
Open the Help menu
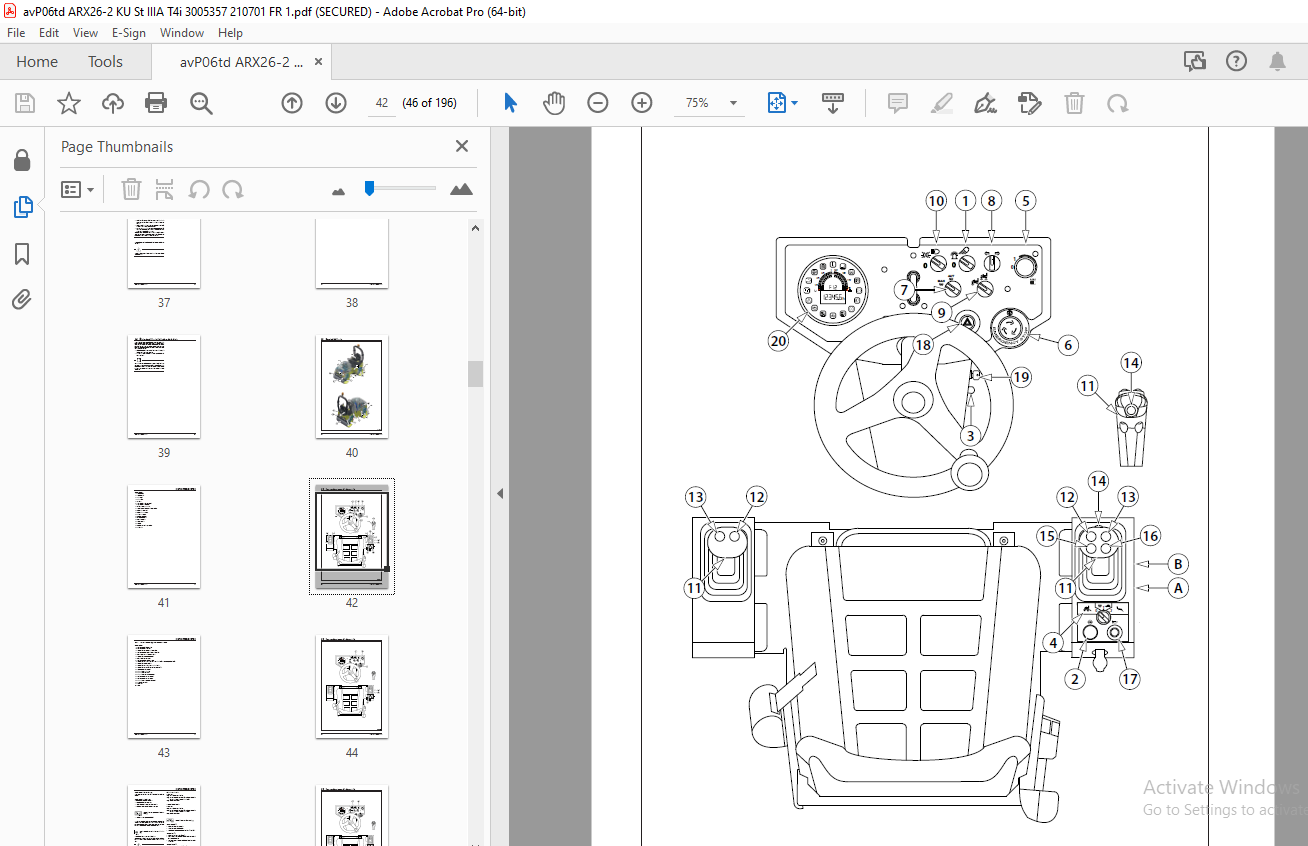[231, 33]
